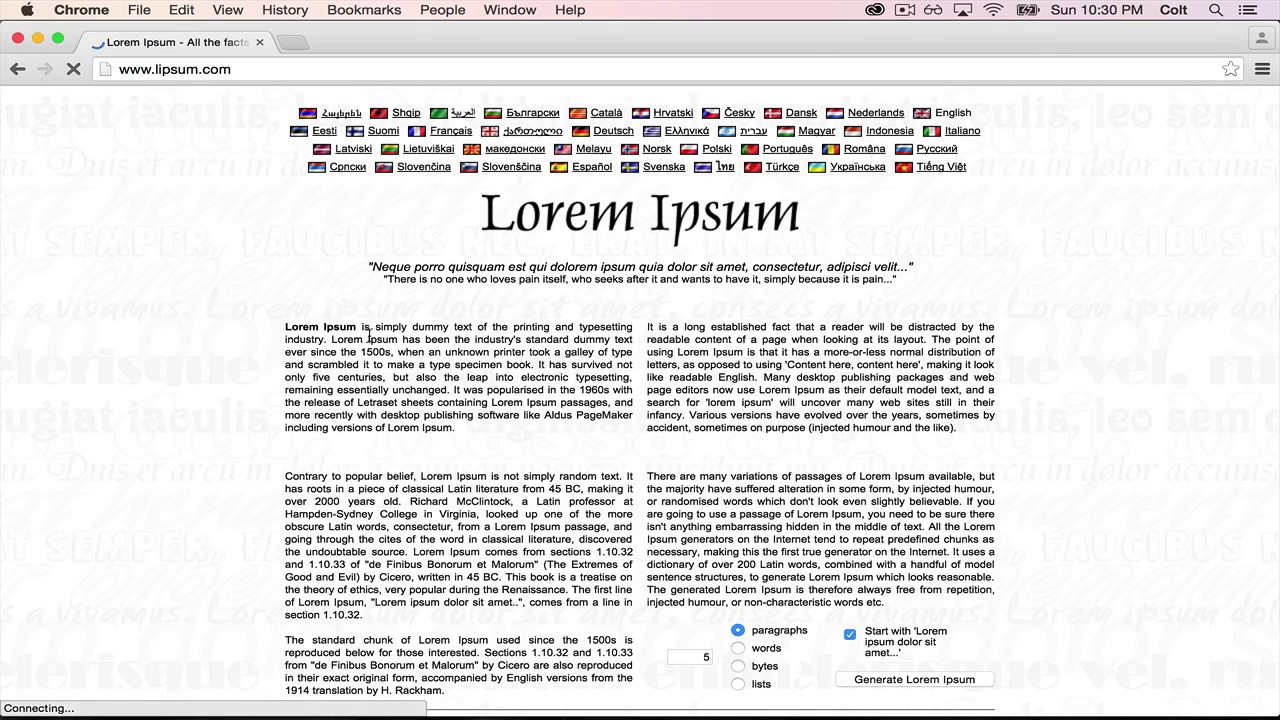
Task: Switch language to Hrvatski
Action: pos(673,113)
